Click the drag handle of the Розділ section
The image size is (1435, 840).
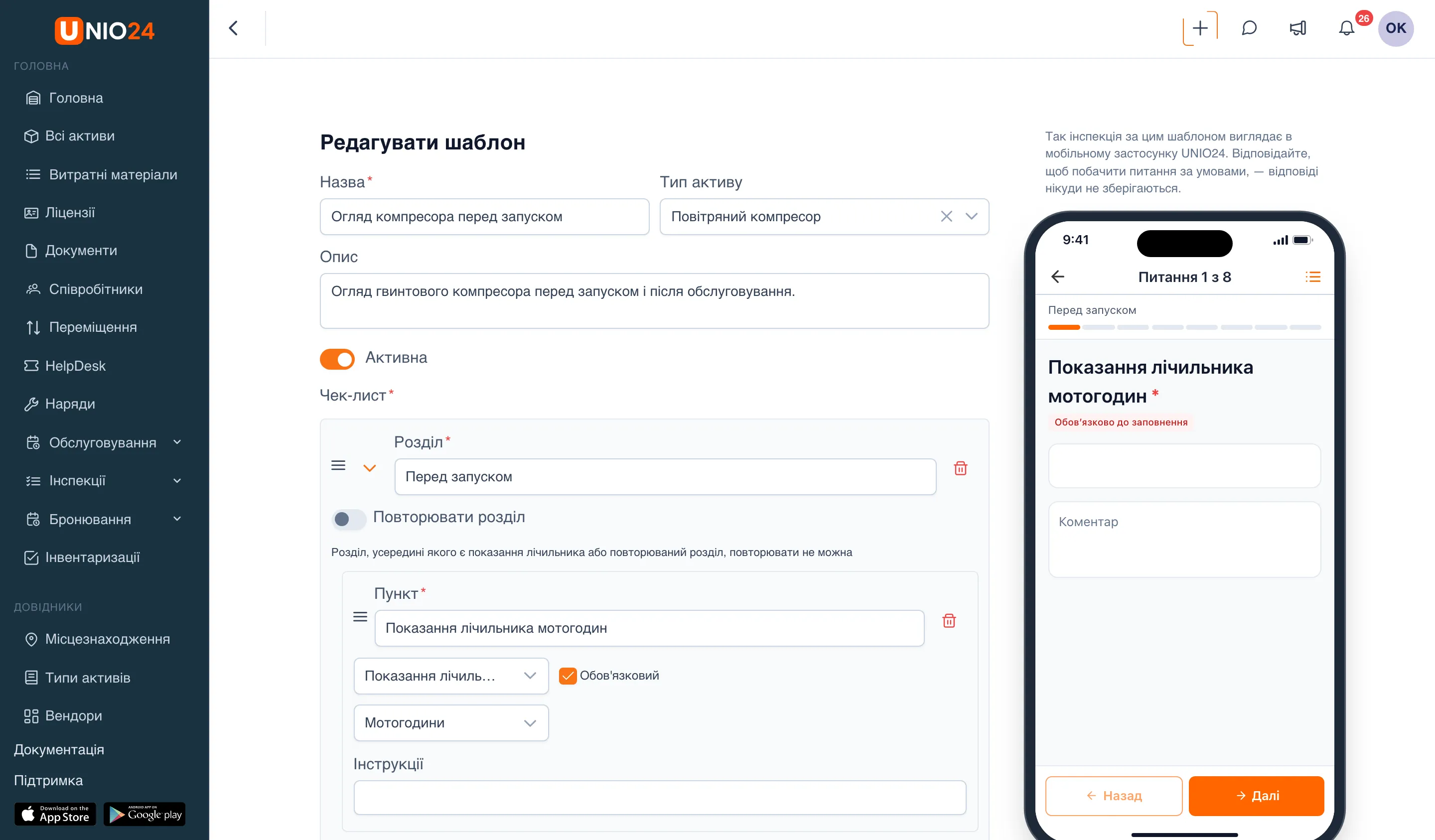pos(338,465)
